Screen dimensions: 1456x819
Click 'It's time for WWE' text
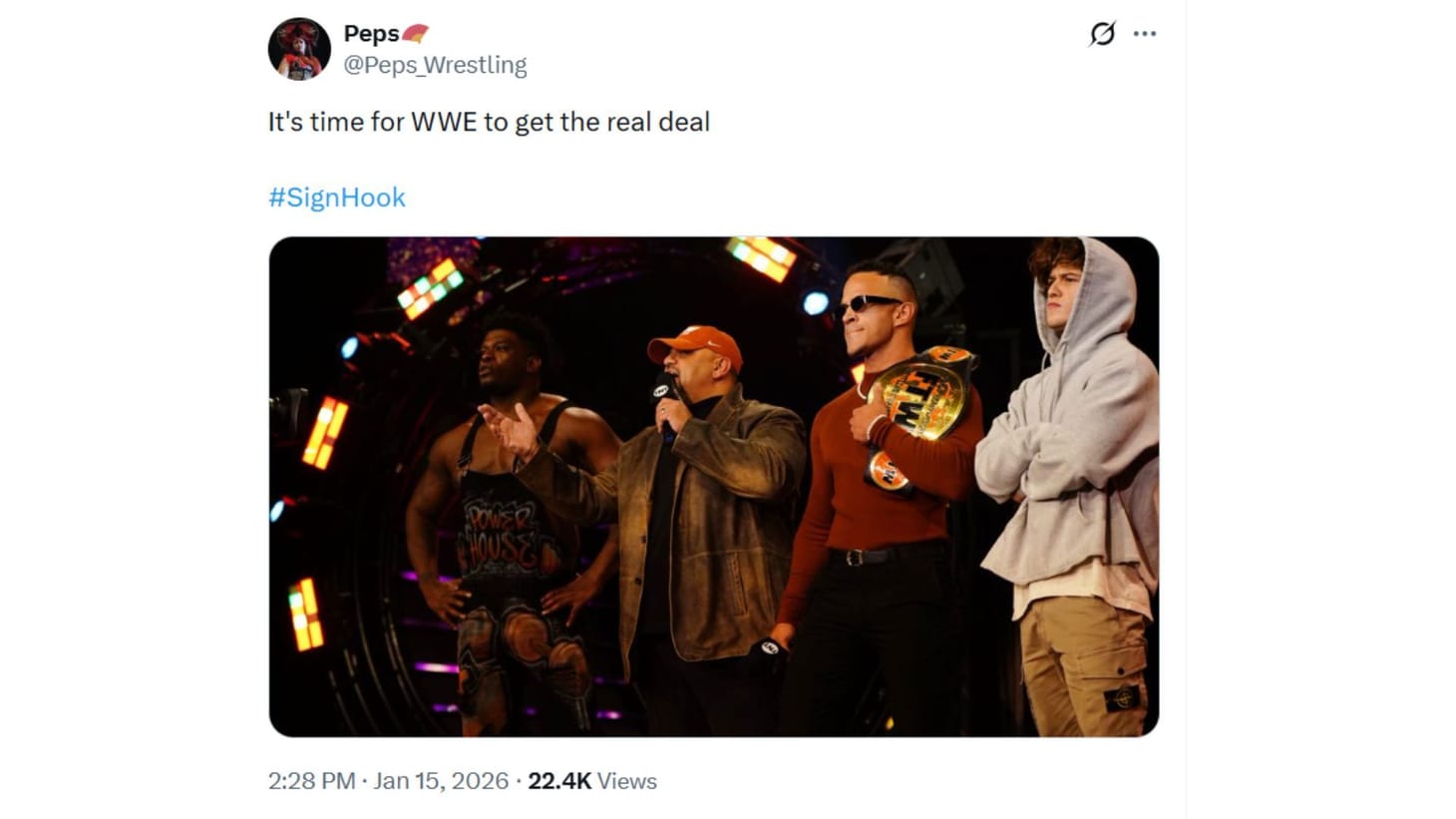click(488, 122)
